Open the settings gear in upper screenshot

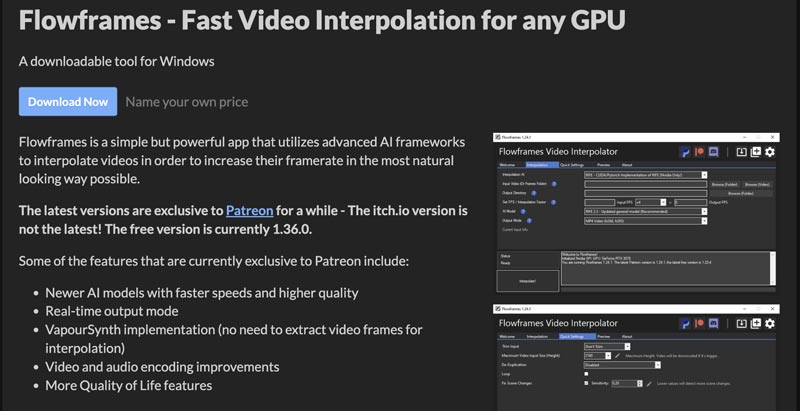[x=769, y=152]
